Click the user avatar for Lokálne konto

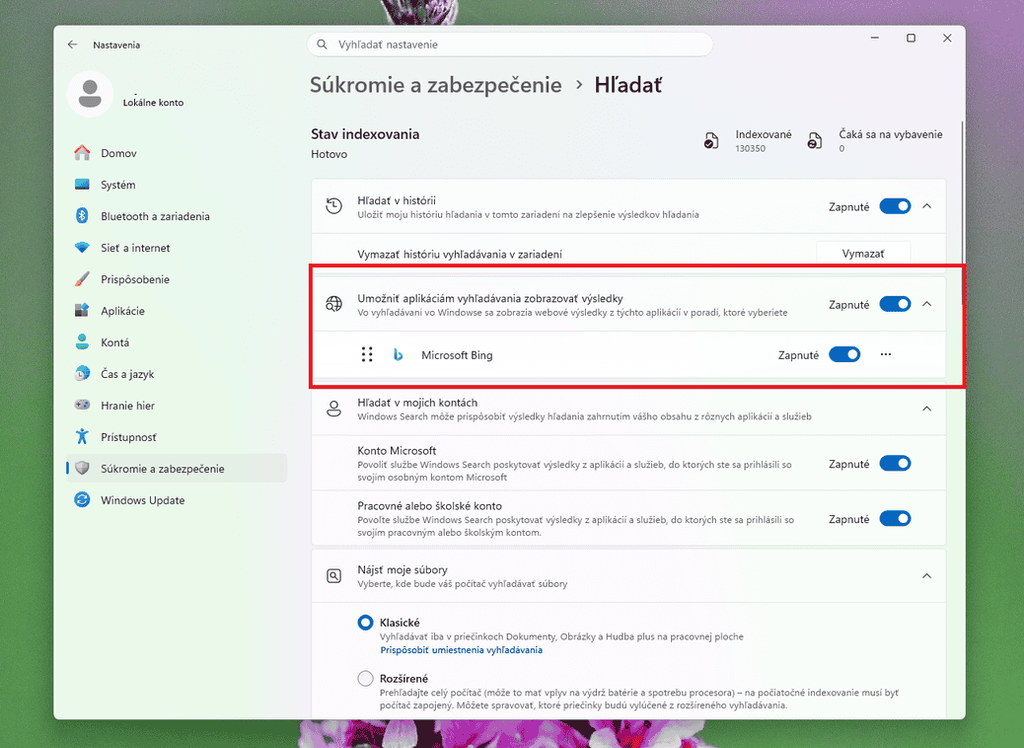(x=90, y=94)
